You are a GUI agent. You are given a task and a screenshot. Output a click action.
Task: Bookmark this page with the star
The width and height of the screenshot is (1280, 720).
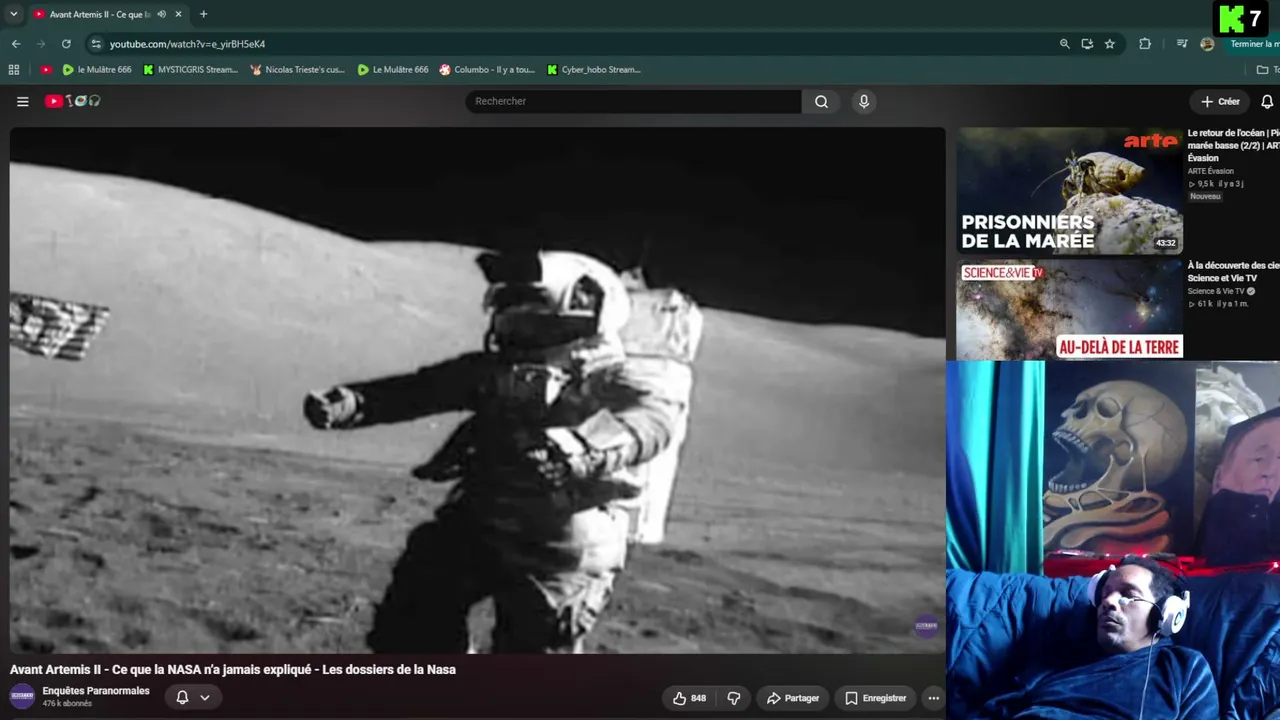(x=1109, y=44)
